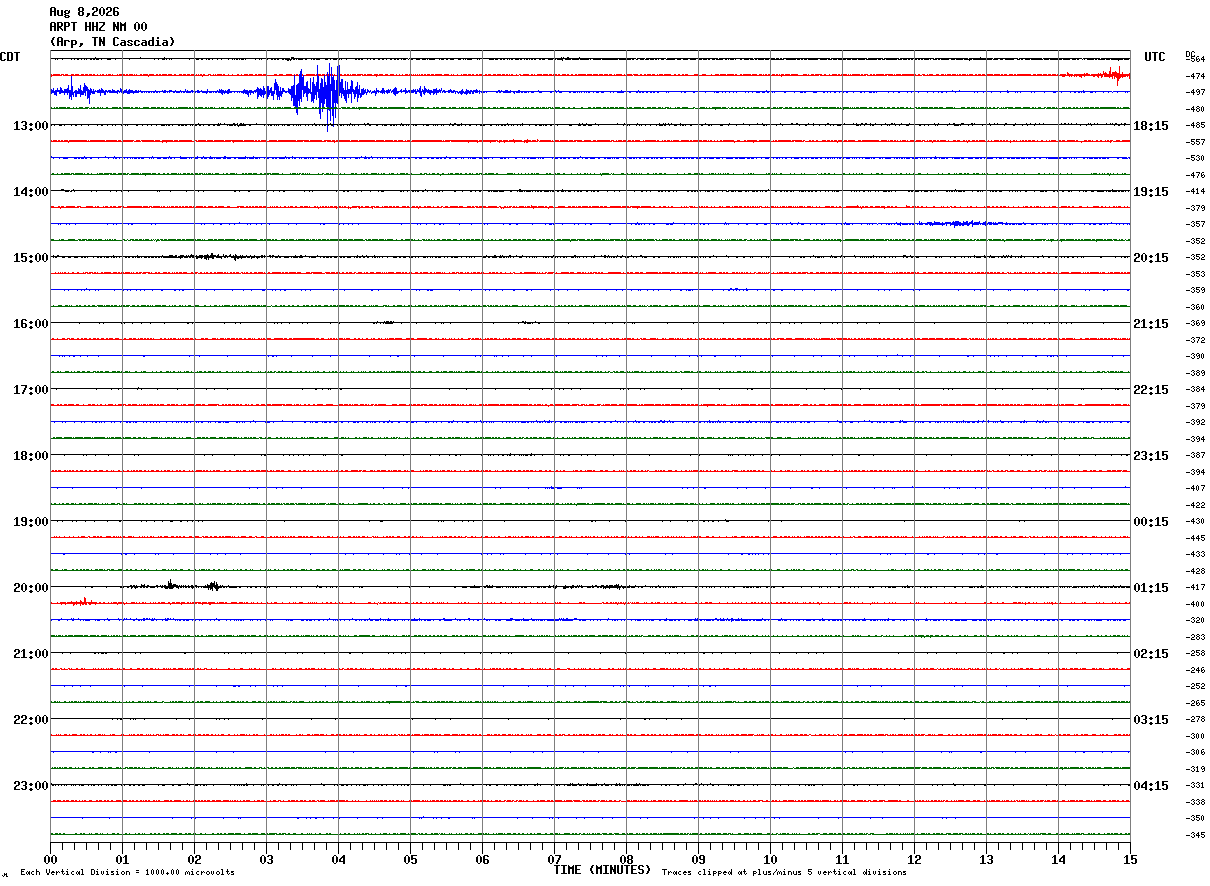Click the traces clipped footnote text
1210x886 pixels.
coord(784,873)
